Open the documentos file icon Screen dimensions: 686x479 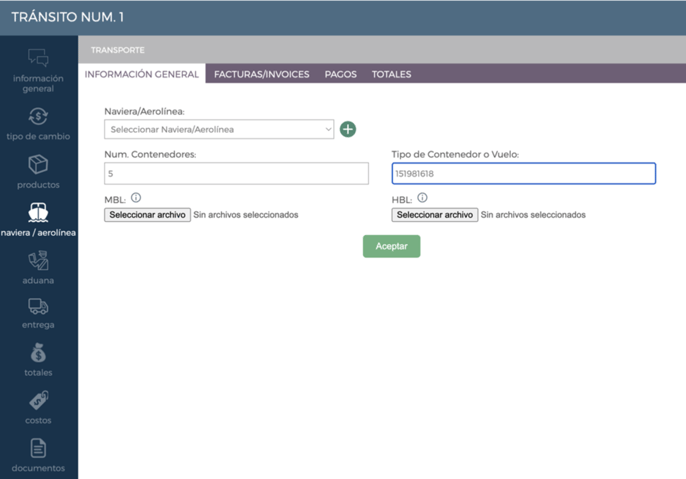pos(38,448)
